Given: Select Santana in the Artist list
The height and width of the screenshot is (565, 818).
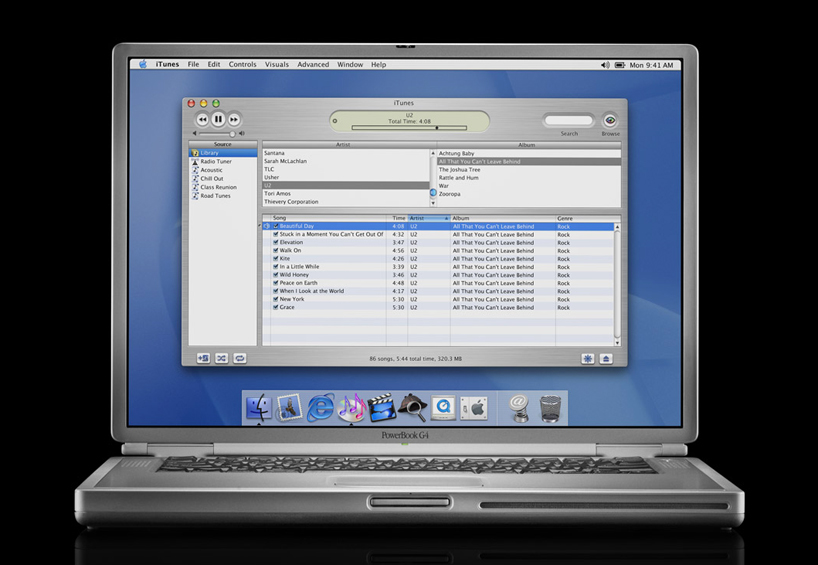Looking at the screenshot, I should click(346, 153).
